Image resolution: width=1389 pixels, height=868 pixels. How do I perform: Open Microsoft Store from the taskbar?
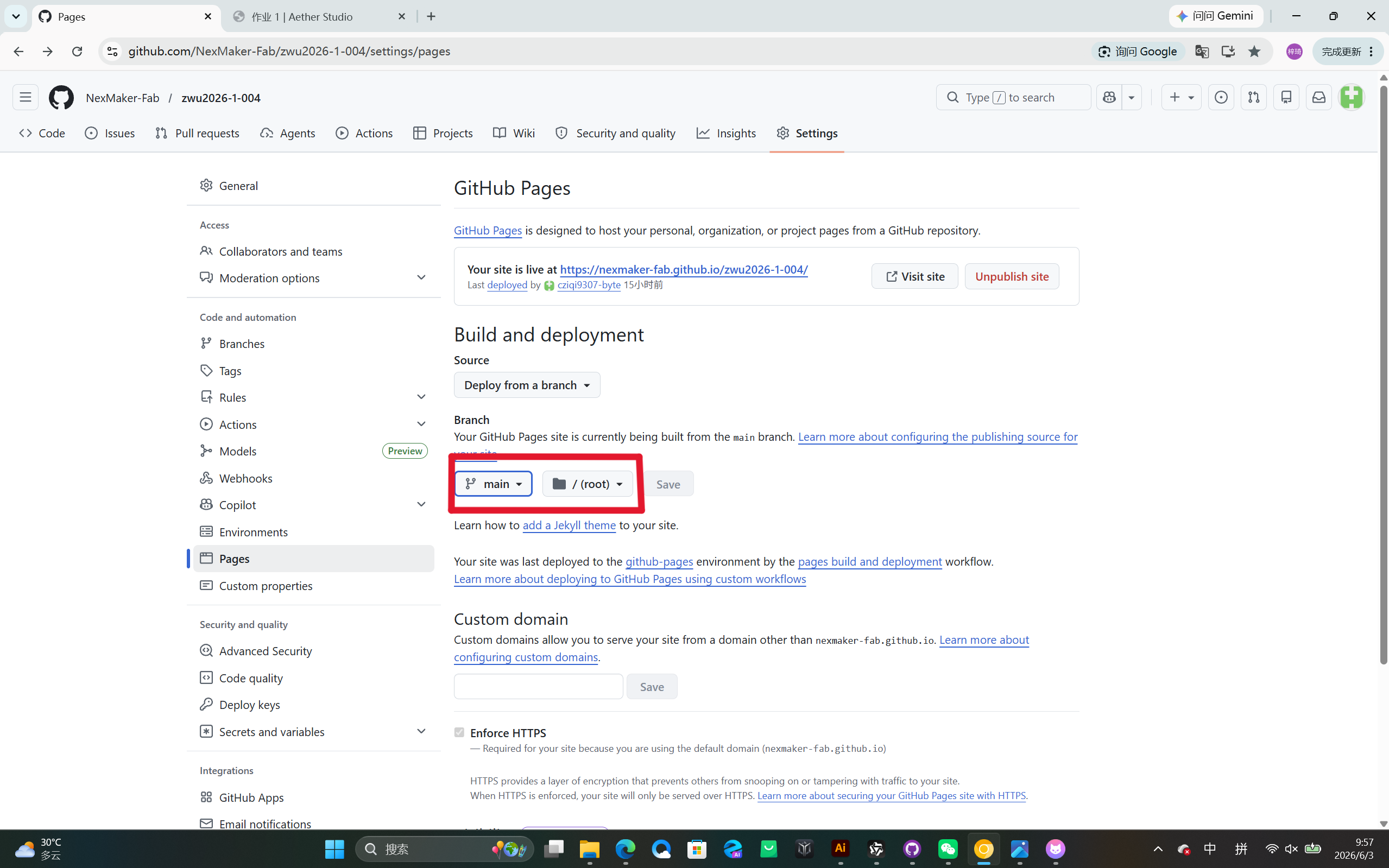point(697,848)
